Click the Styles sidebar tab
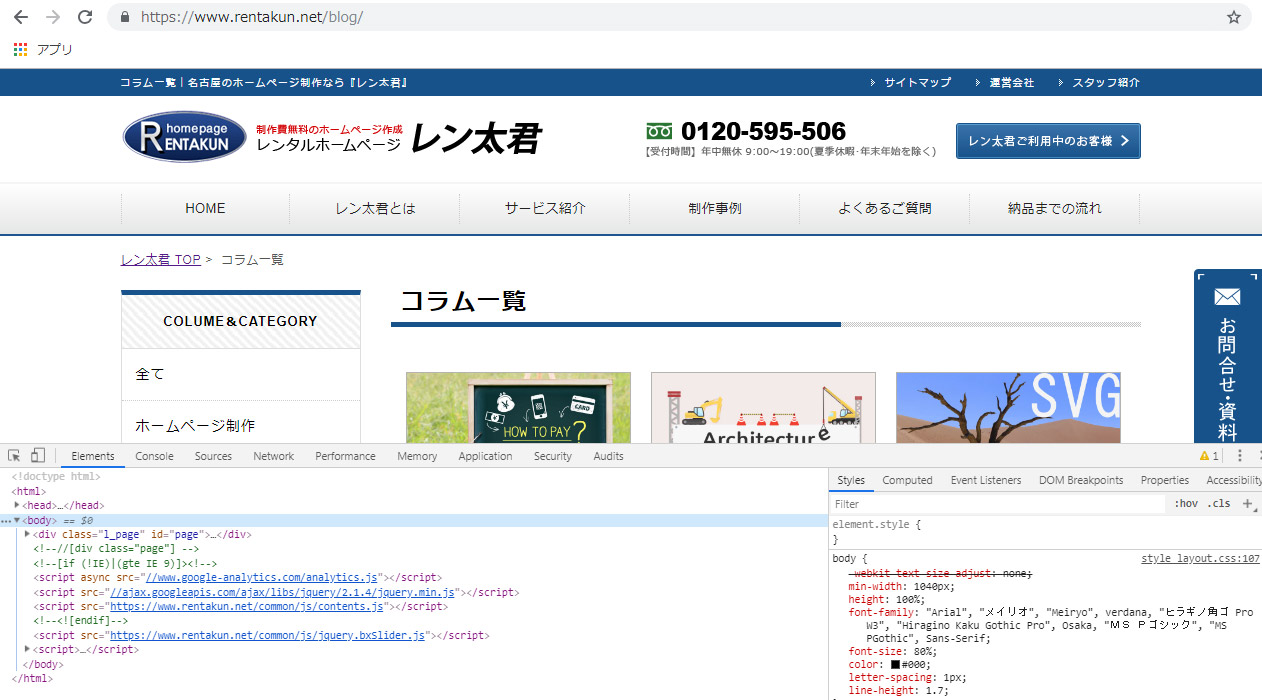The image size is (1262, 700). 851,480
